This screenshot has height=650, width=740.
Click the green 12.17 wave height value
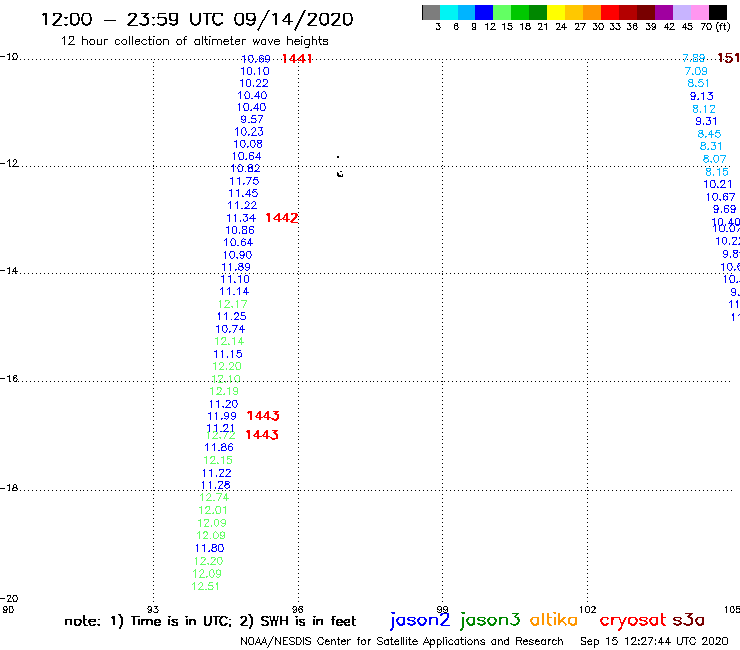[233, 304]
